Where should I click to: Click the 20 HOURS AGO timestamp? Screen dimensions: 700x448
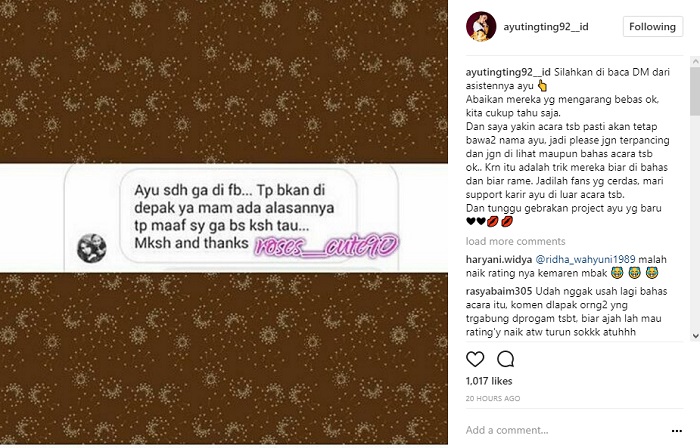(x=493, y=398)
